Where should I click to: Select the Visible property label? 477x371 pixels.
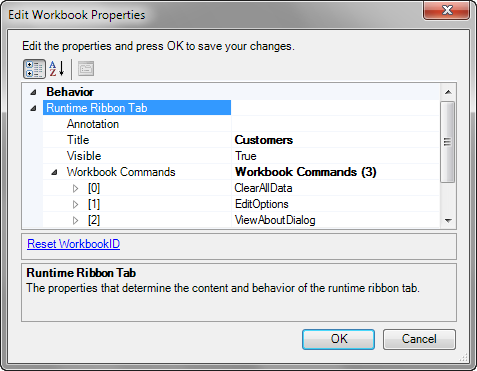(84, 156)
